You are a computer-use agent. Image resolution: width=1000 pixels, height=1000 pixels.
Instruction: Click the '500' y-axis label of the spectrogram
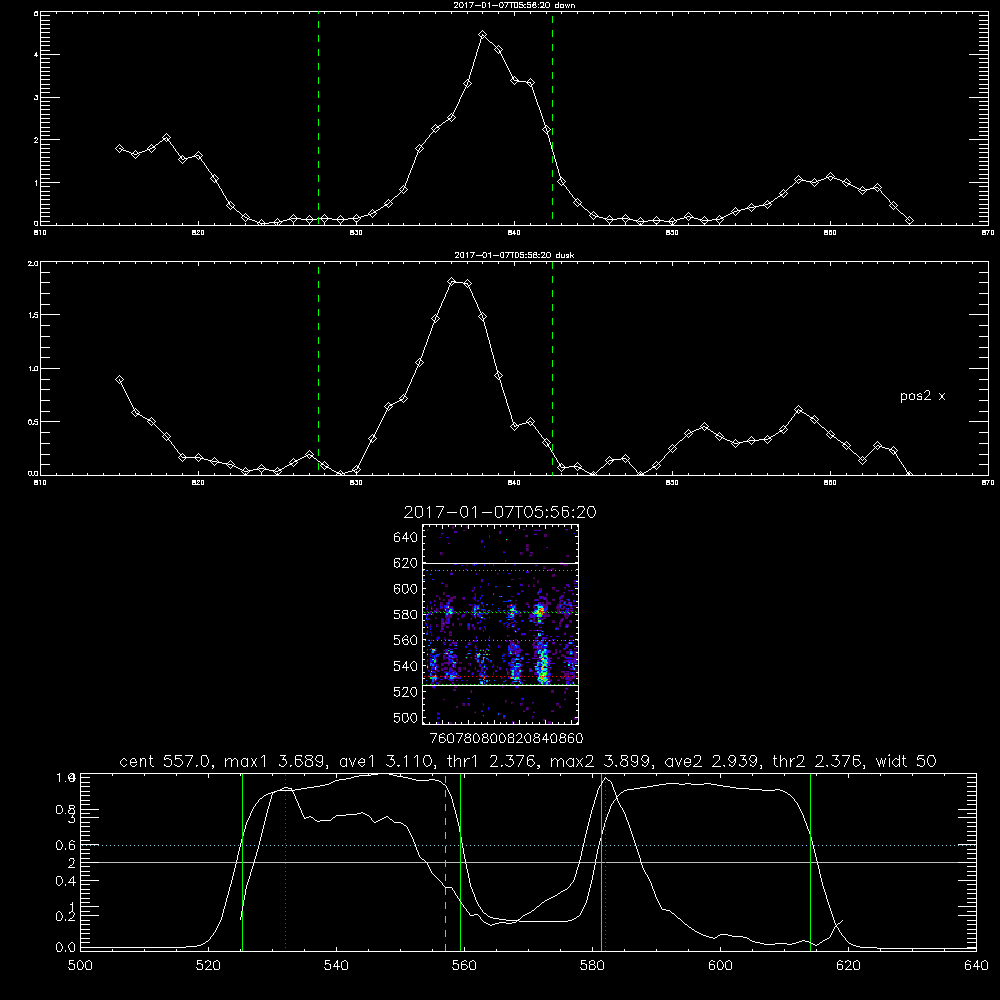coord(406,717)
